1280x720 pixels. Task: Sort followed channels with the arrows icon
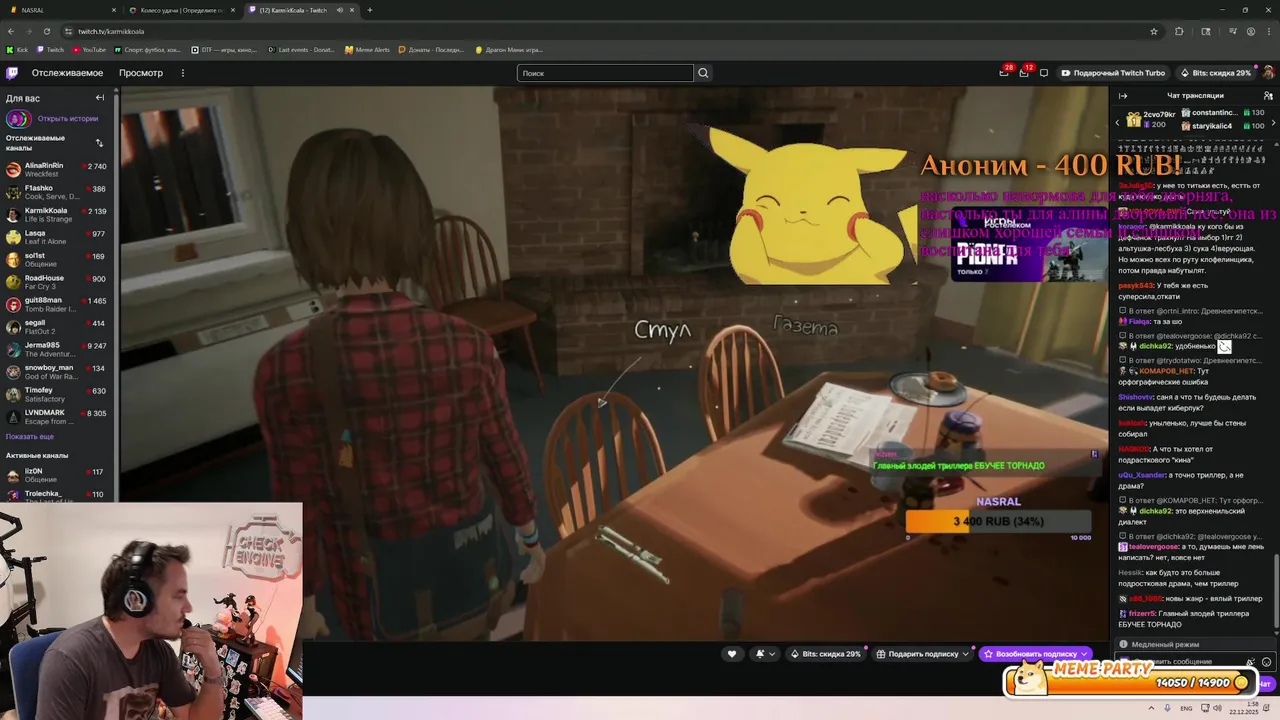point(99,143)
